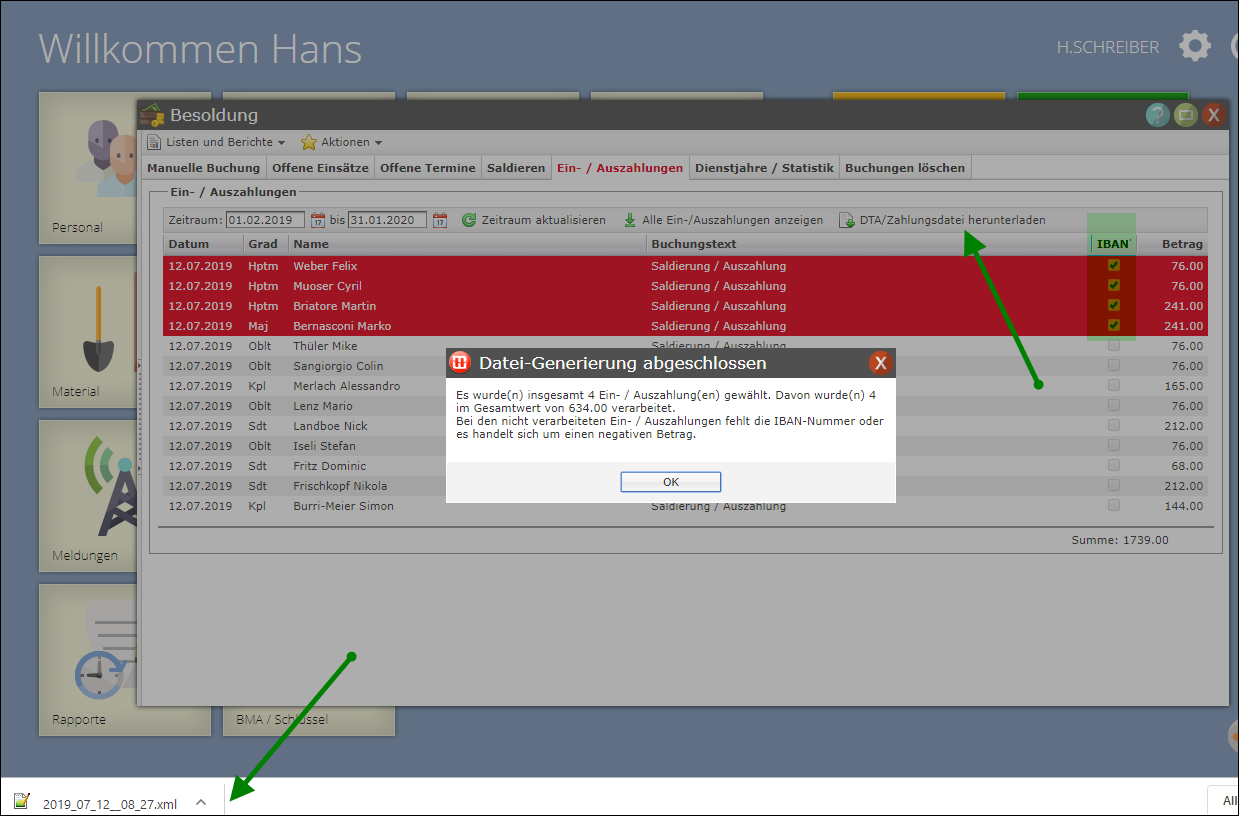1239x816 pixels.
Task: Click OK in the Datei-Generierung dialog
Action: pyautogui.click(x=670, y=482)
